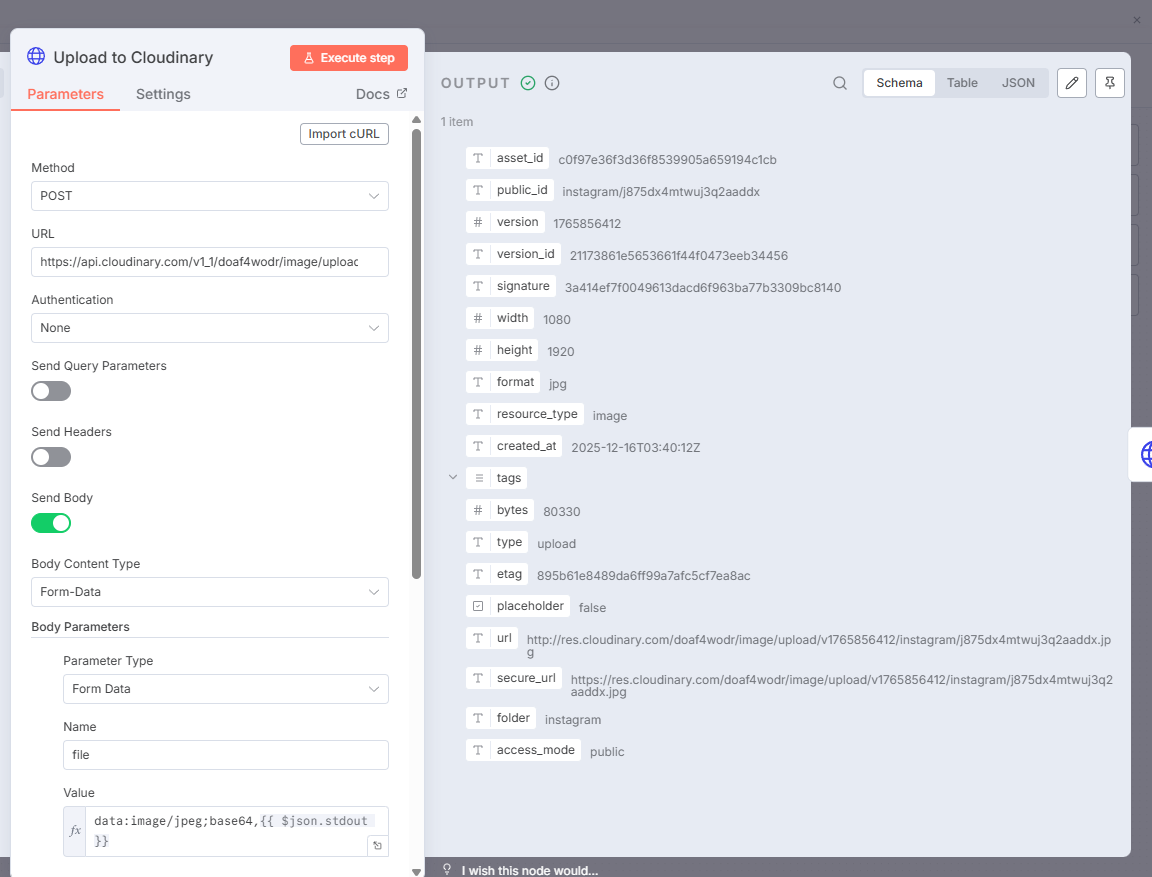The image size is (1152, 877).
Task: Open the Method dropdown showing POST
Action: coord(209,196)
